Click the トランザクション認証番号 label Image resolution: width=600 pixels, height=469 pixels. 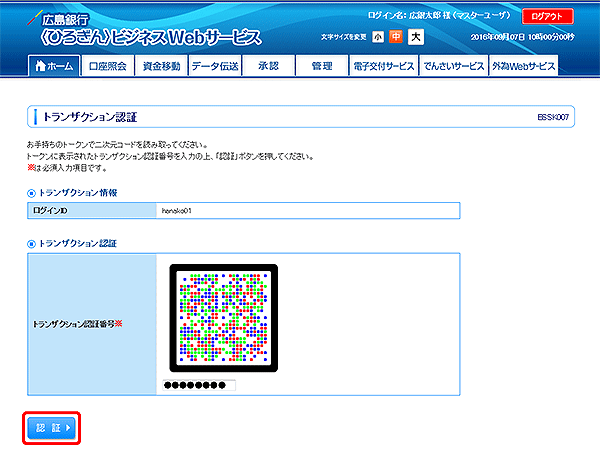(x=77, y=324)
